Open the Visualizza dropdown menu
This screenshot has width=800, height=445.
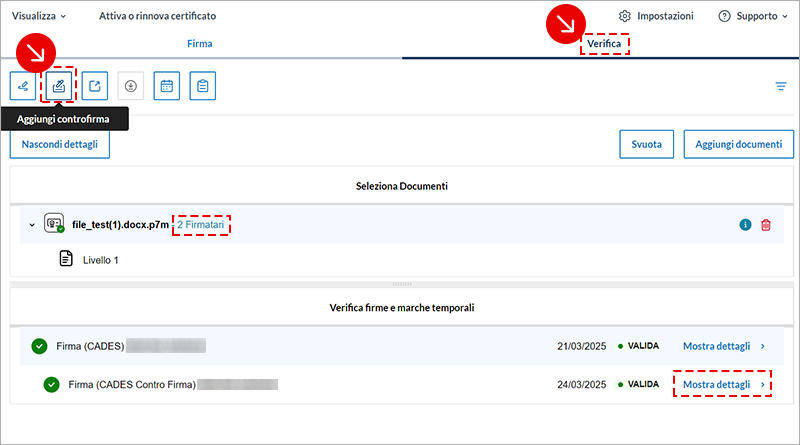tap(39, 16)
